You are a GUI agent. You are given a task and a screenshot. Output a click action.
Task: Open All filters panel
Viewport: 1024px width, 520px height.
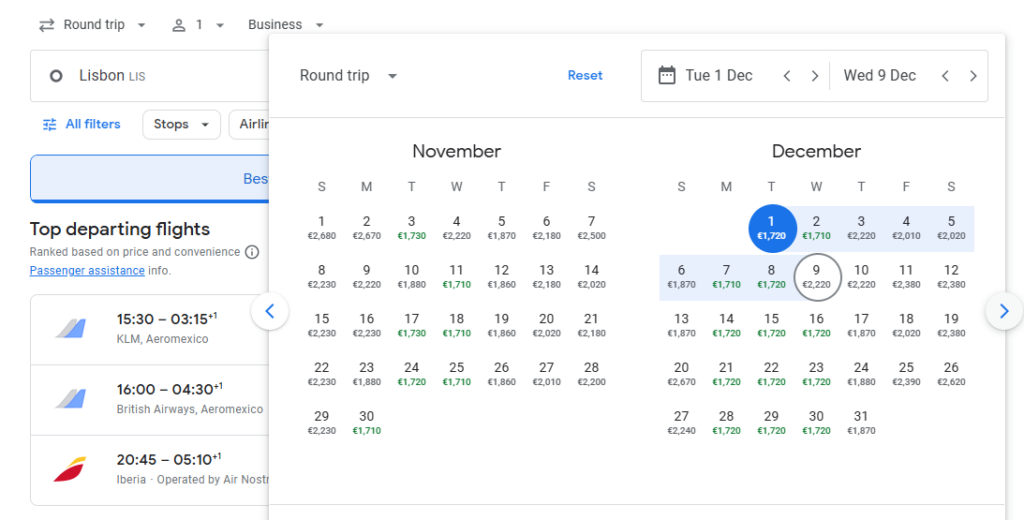(x=82, y=124)
